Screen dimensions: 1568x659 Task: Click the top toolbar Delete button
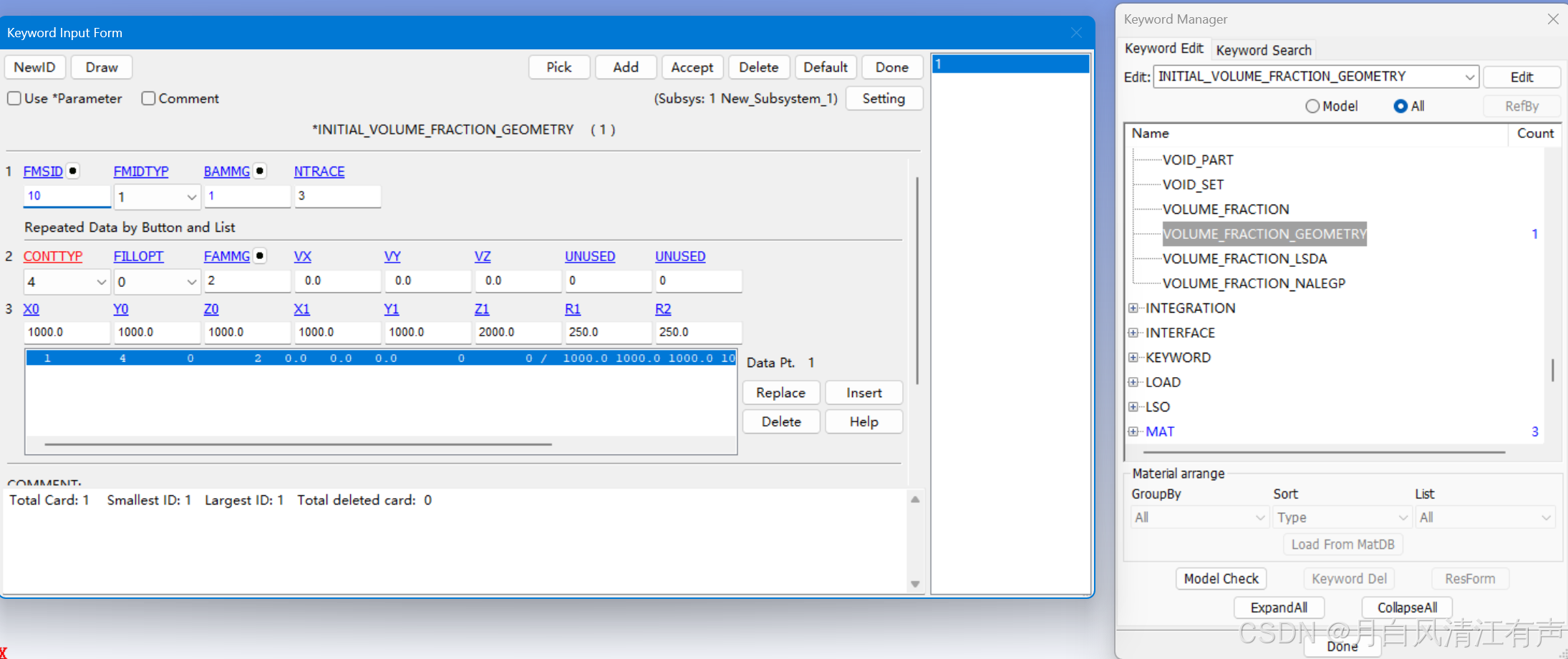pyautogui.click(x=759, y=67)
